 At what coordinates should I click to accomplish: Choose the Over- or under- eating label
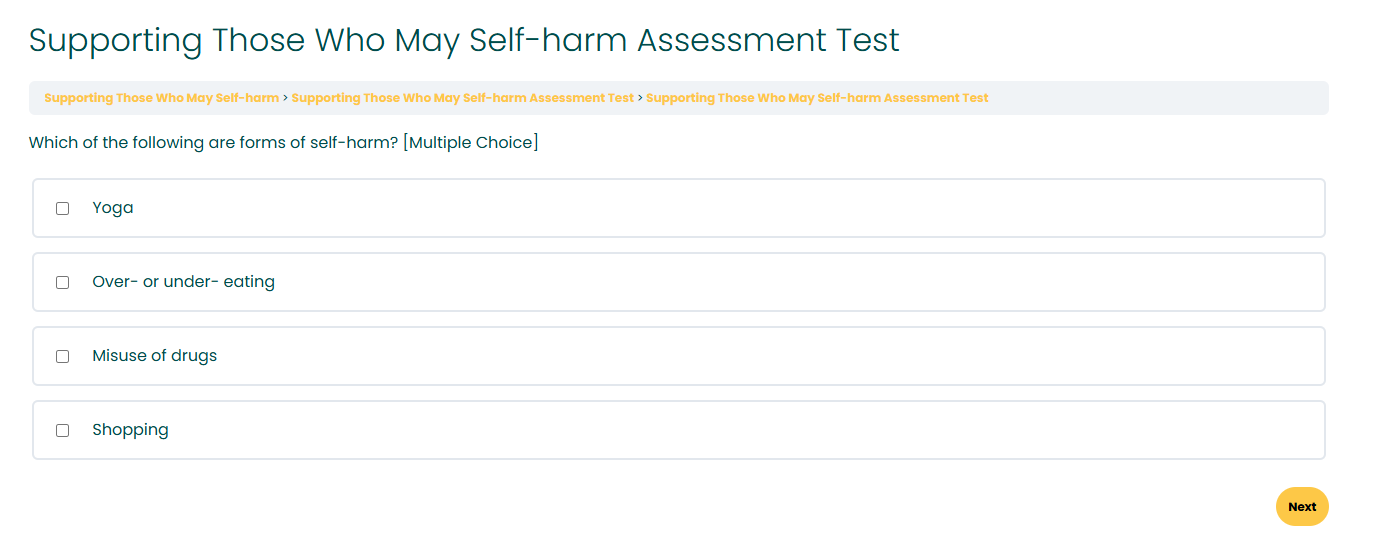(183, 282)
